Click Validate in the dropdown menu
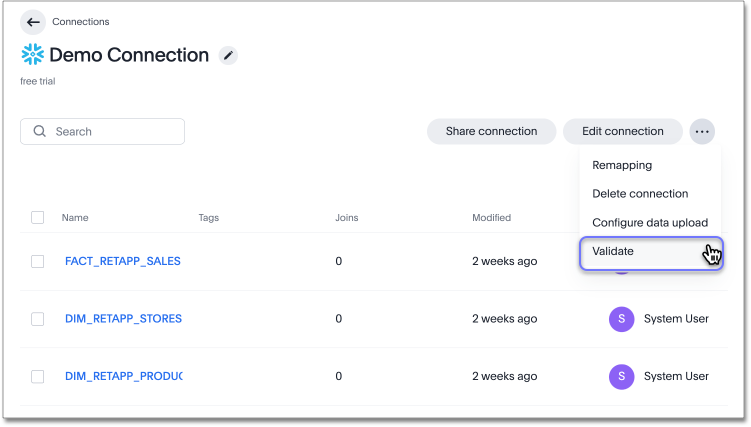 pyautogui.click(x=613, y=252)
